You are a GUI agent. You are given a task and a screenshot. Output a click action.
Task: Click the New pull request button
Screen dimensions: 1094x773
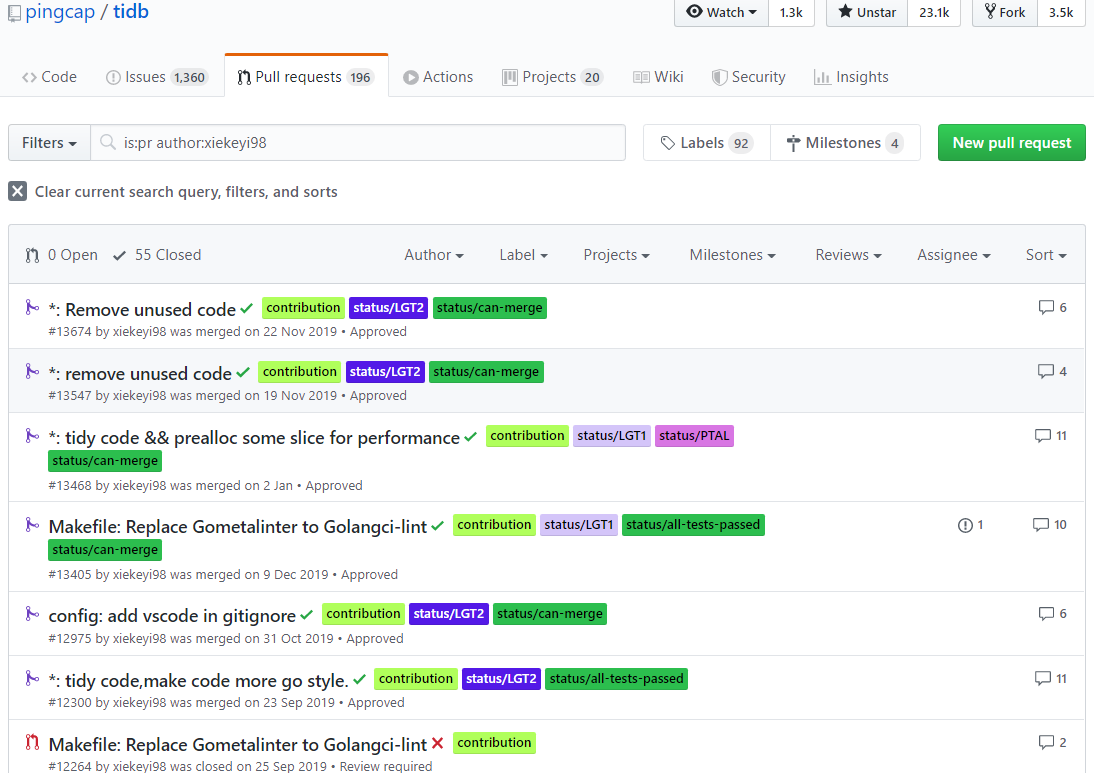[x=1011, y=143]
